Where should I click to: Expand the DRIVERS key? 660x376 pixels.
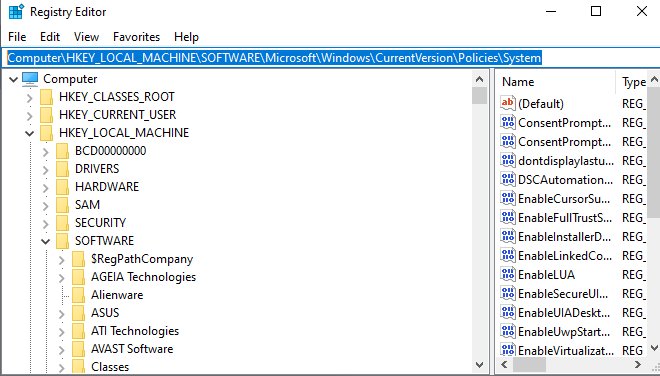(x=45, y=170)
